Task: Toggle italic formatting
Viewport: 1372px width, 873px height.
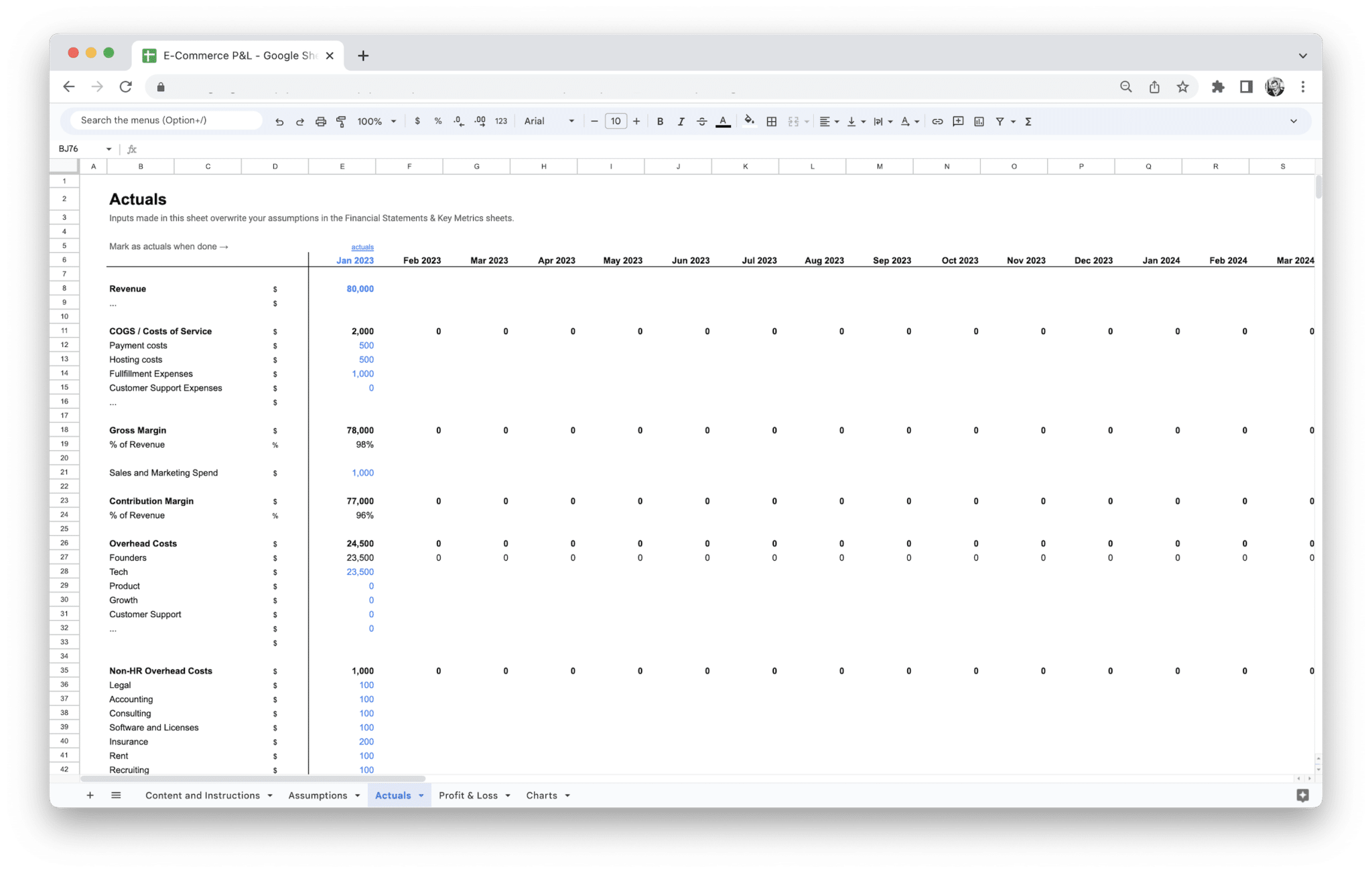Action: [681, 121]
